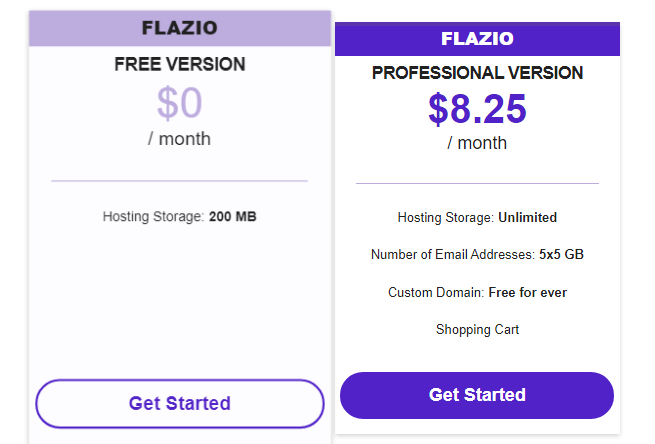
Task: Click Get Started on the Free Version plan
Action: click(180, 404)
